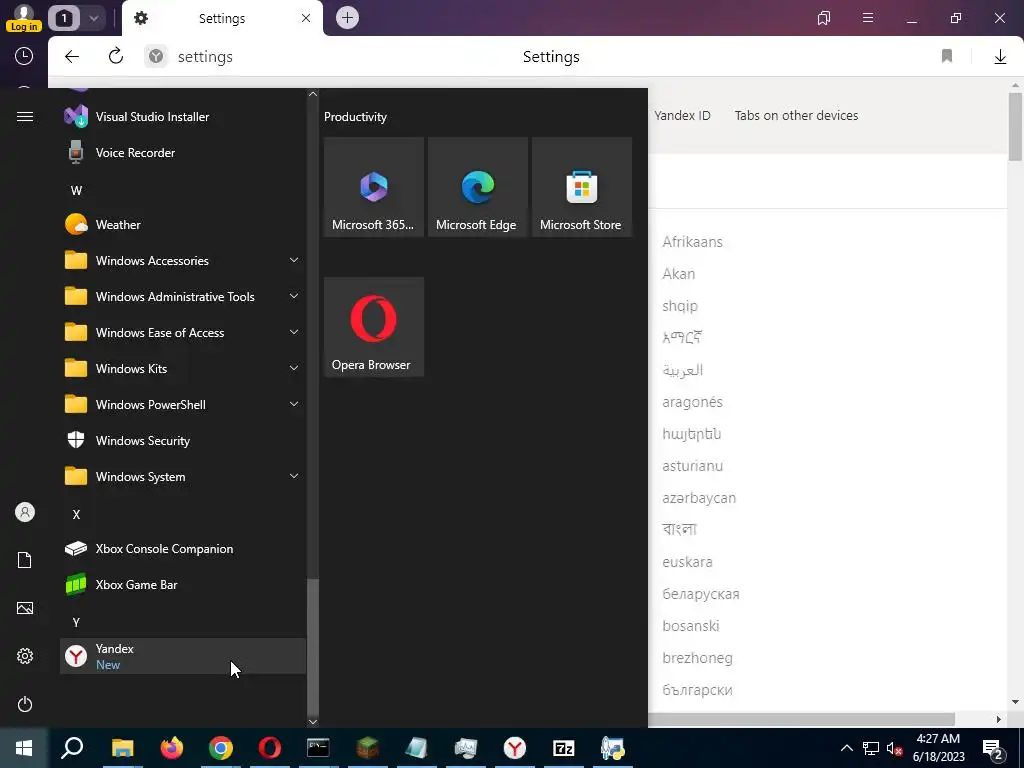Choose shqip language

(x=680, y=306)
